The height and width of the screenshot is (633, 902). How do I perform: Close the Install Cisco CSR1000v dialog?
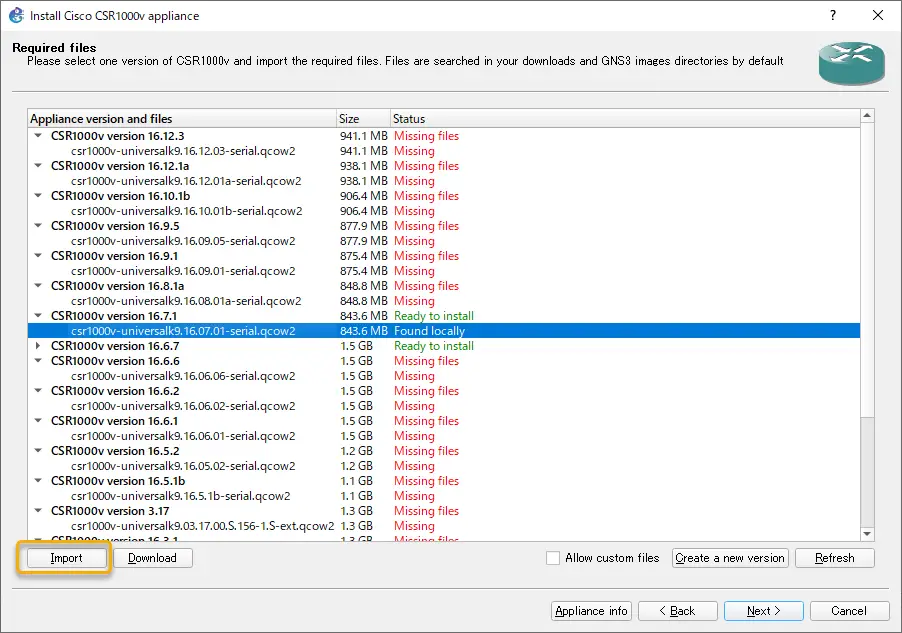[x=878, y=16]
